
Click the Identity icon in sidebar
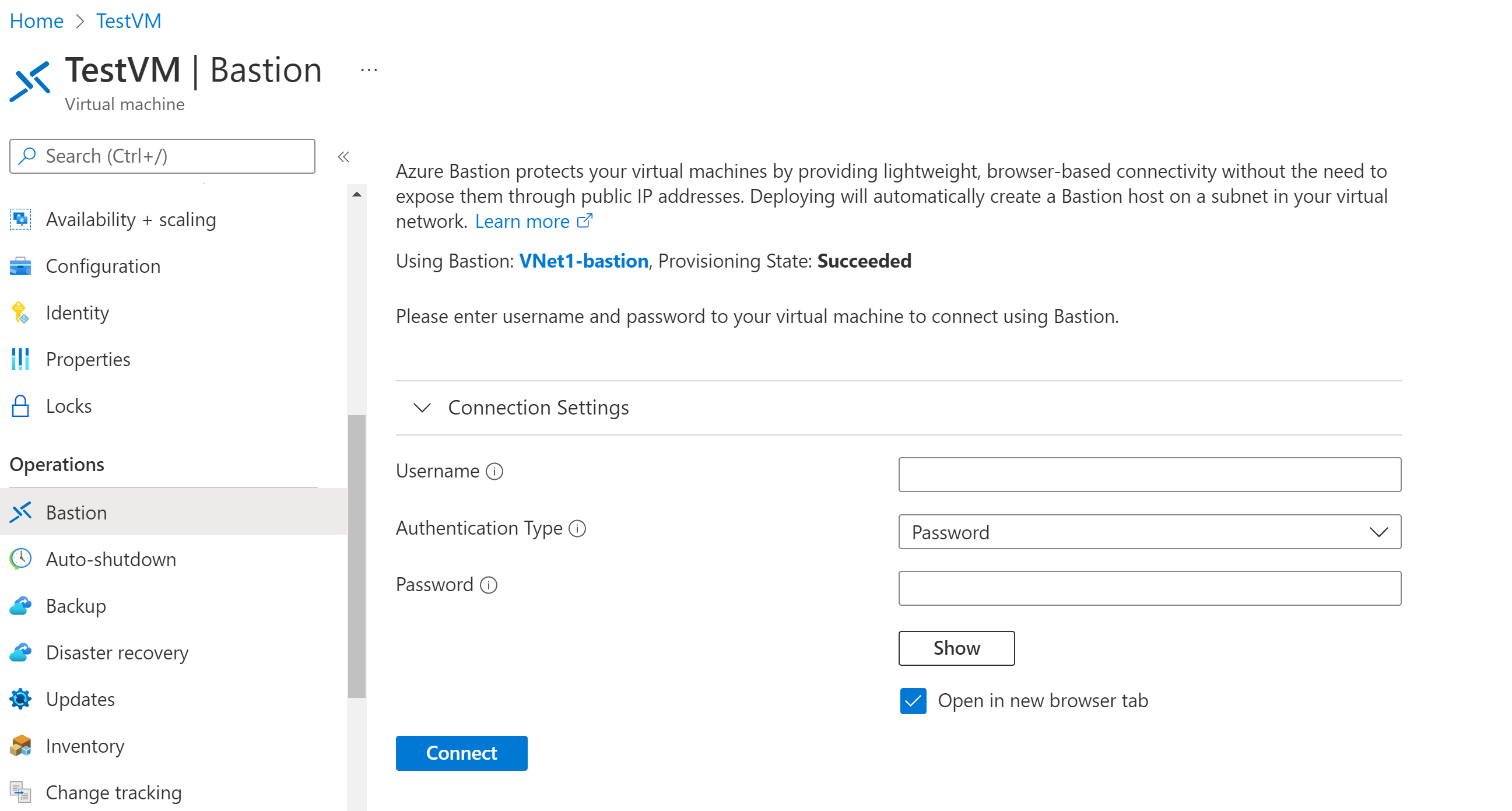tap(21, 312)
